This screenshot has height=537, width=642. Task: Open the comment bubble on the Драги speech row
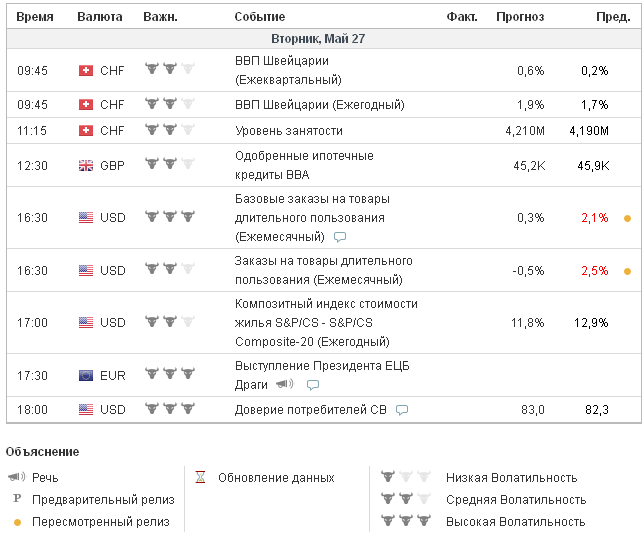313,385
